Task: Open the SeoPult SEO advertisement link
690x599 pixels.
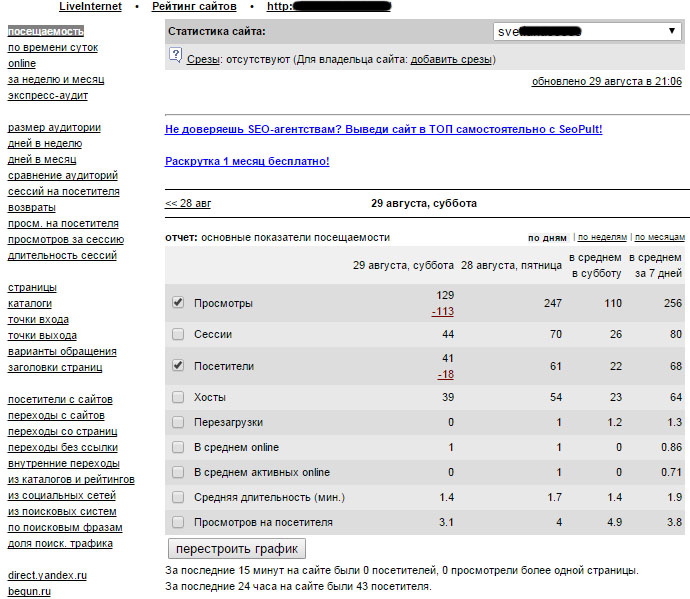Action: pos(383,129)
